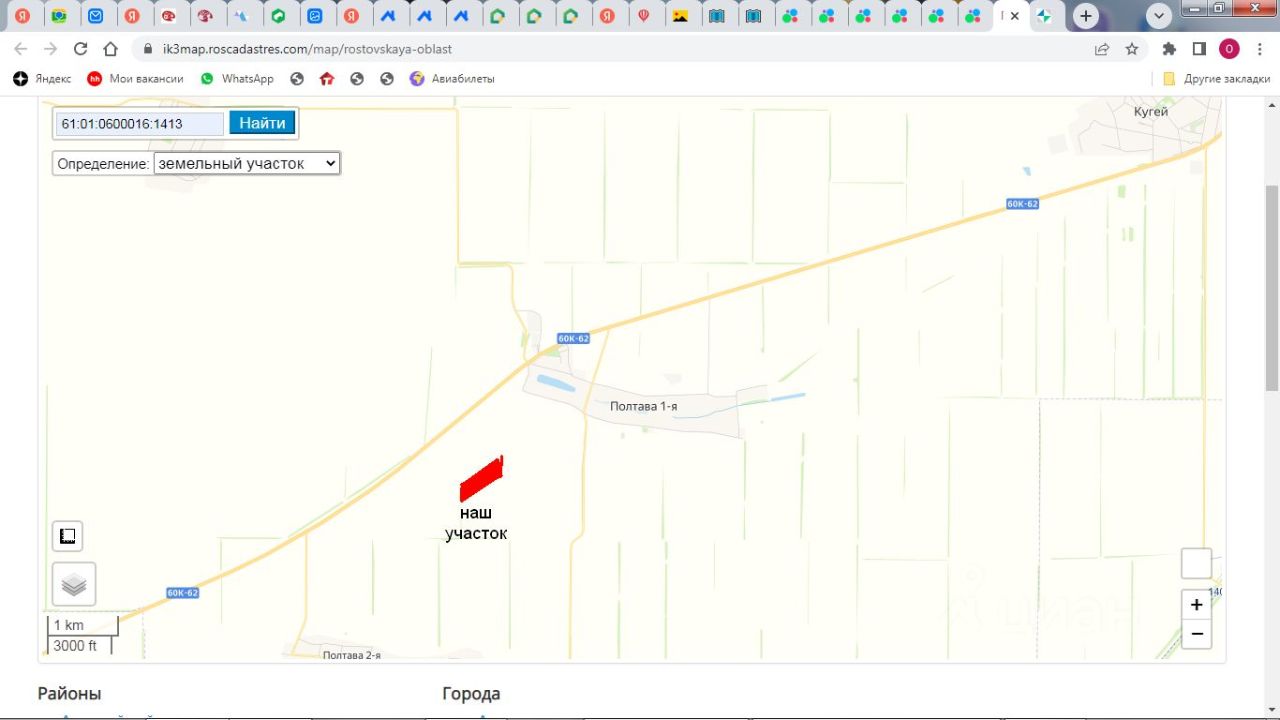The image size is (1280, 720).
Task: Open the Авиабилеты bookmark
Action: coord(452,78)
